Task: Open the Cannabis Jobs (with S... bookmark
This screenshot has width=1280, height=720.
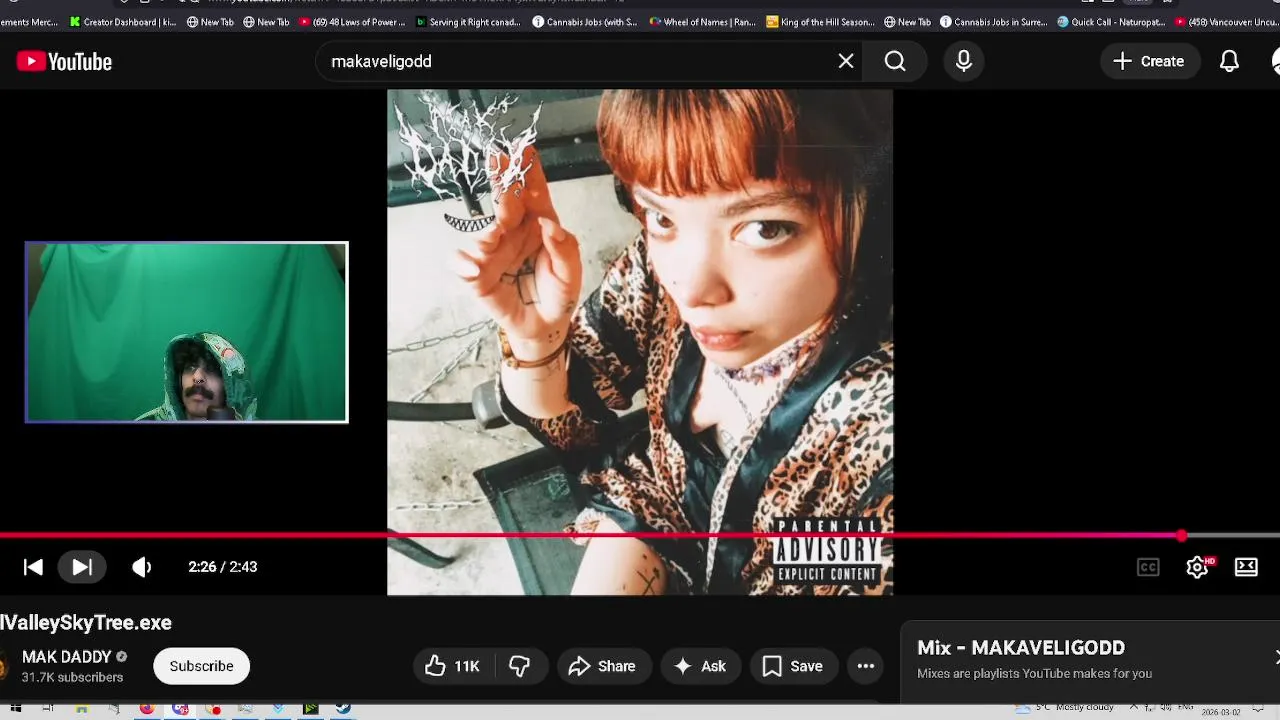Action: [x=585, y=22]
